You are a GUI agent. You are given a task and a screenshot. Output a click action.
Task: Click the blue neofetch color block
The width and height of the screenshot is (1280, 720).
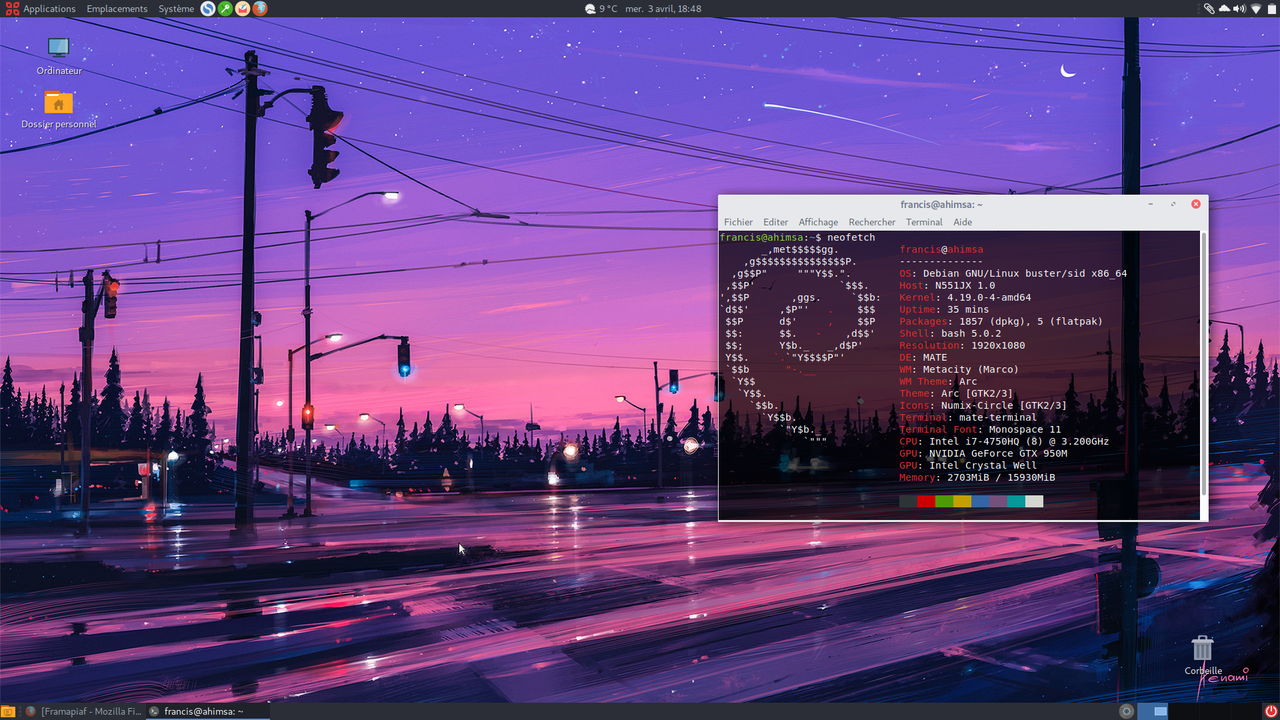(980, 501)
